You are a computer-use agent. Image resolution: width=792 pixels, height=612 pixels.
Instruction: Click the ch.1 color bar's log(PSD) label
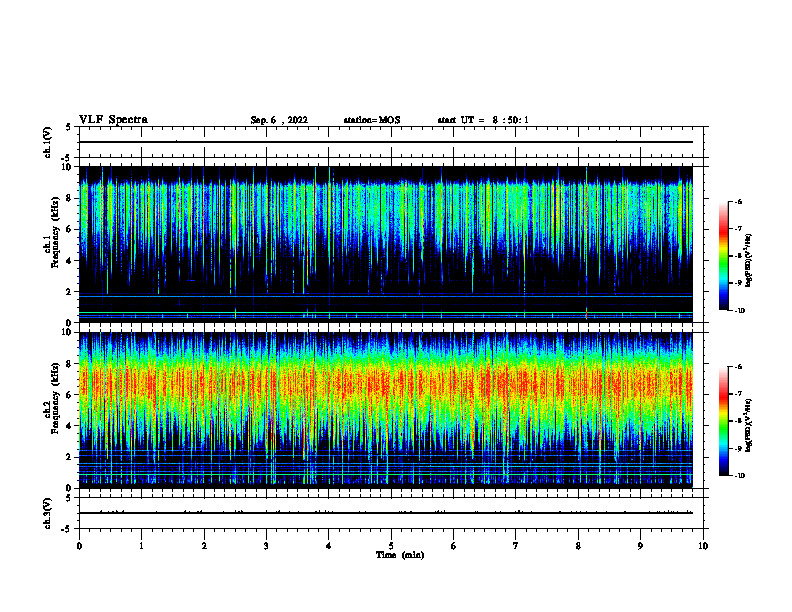coord(749,261)
